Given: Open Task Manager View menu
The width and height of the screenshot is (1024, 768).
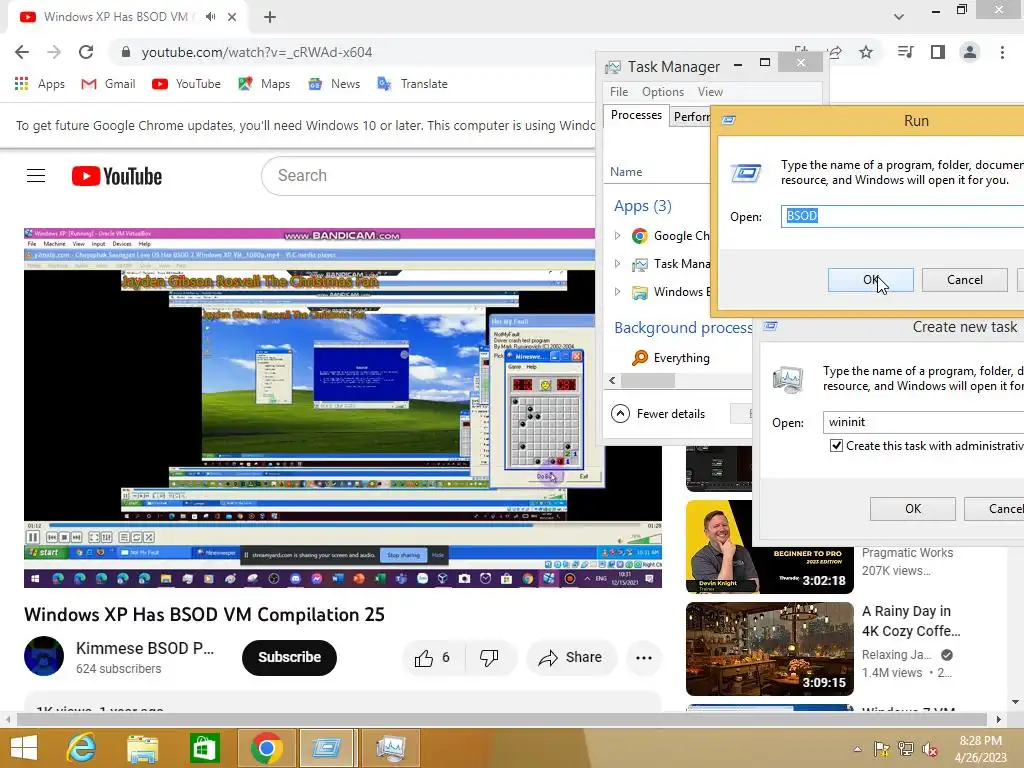Looking at the screenshot, I should 710,92.
